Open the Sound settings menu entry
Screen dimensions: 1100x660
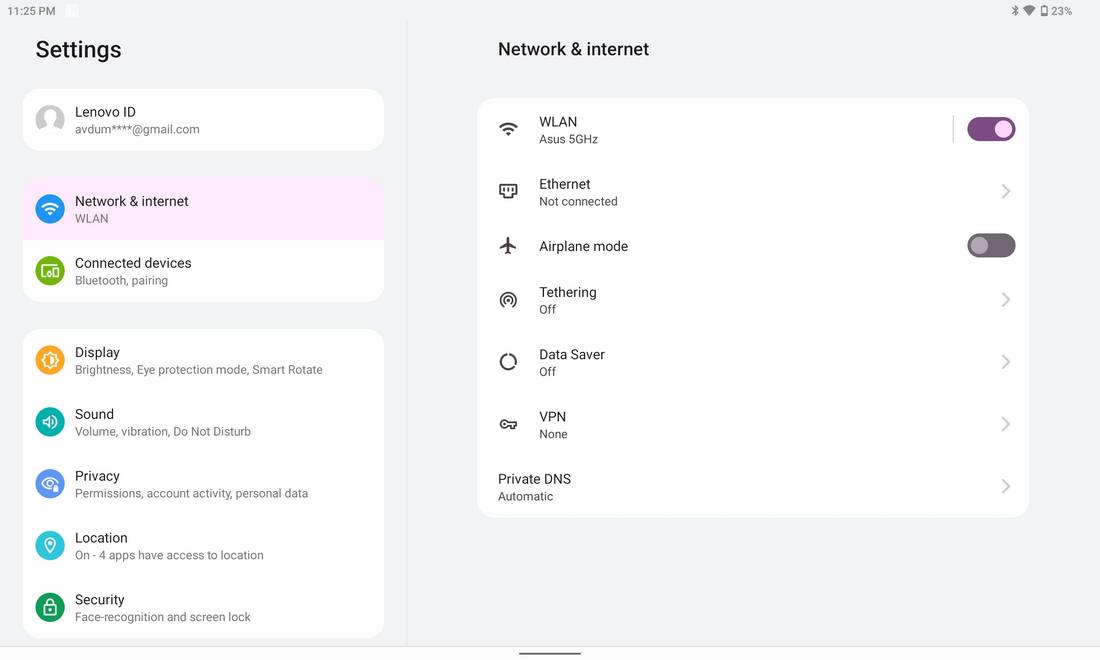click(x=203, y=422)
